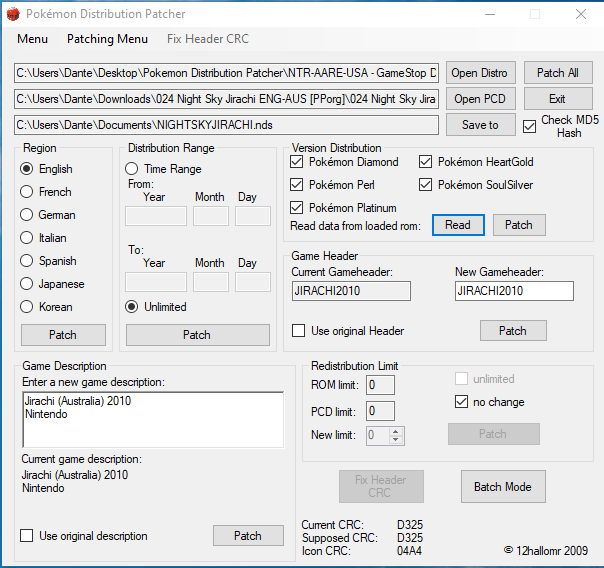The height and width of the screenshot is (568, 604).
Task: Select the Italian region option
Action: coord(27,238)
